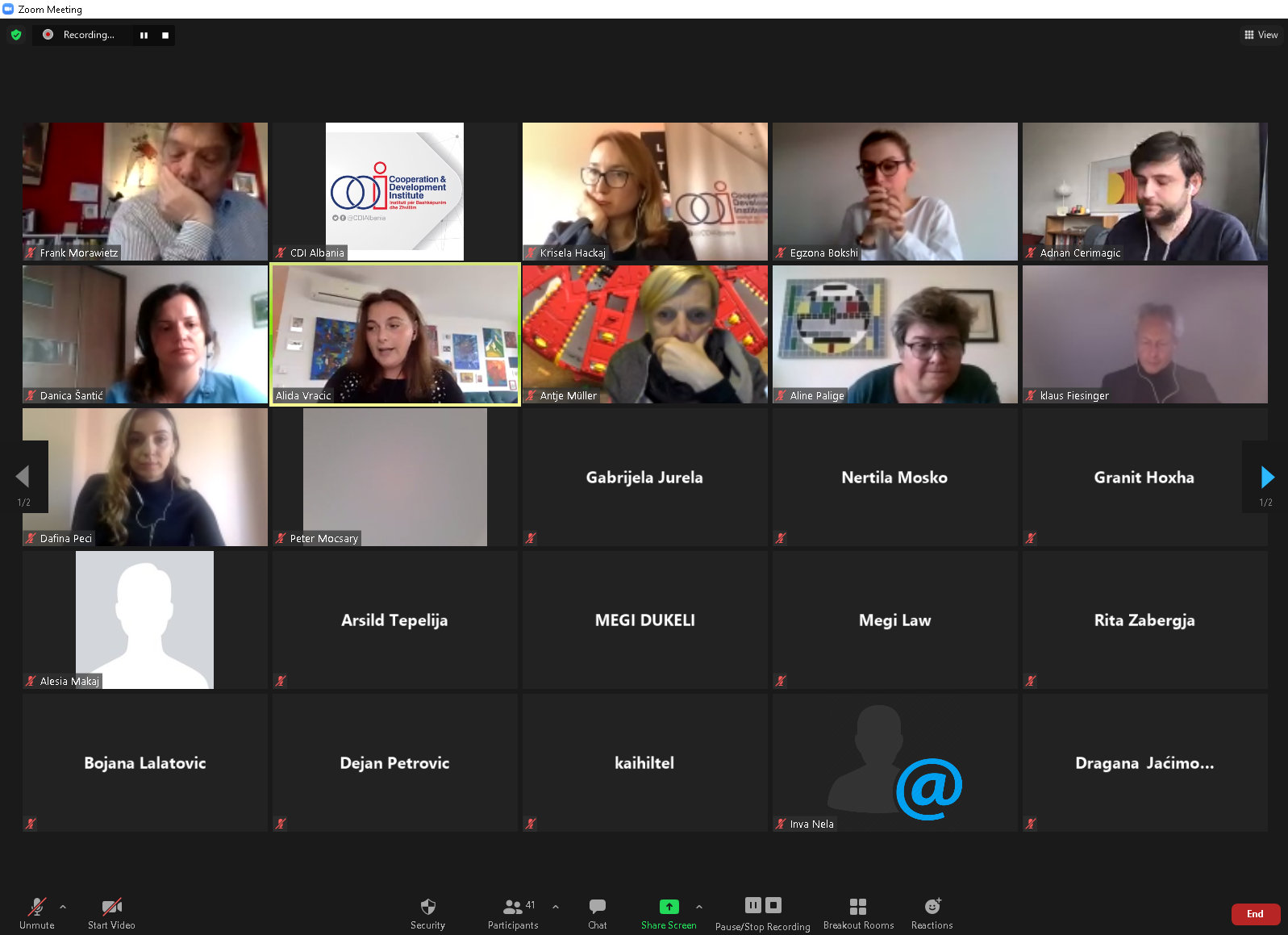
Task: Select the CDI Albania logo tile
Action: point(395,191)
